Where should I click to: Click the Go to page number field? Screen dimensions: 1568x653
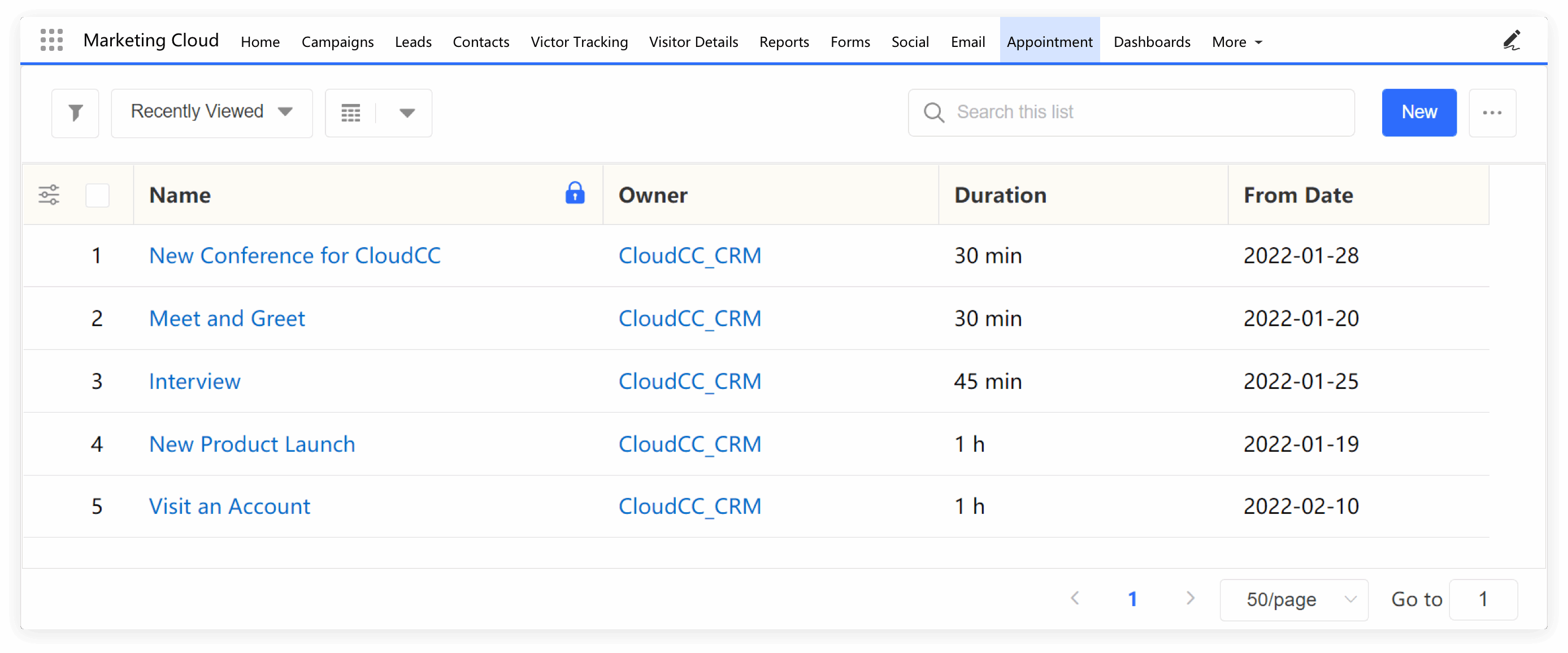point(1483,599)
